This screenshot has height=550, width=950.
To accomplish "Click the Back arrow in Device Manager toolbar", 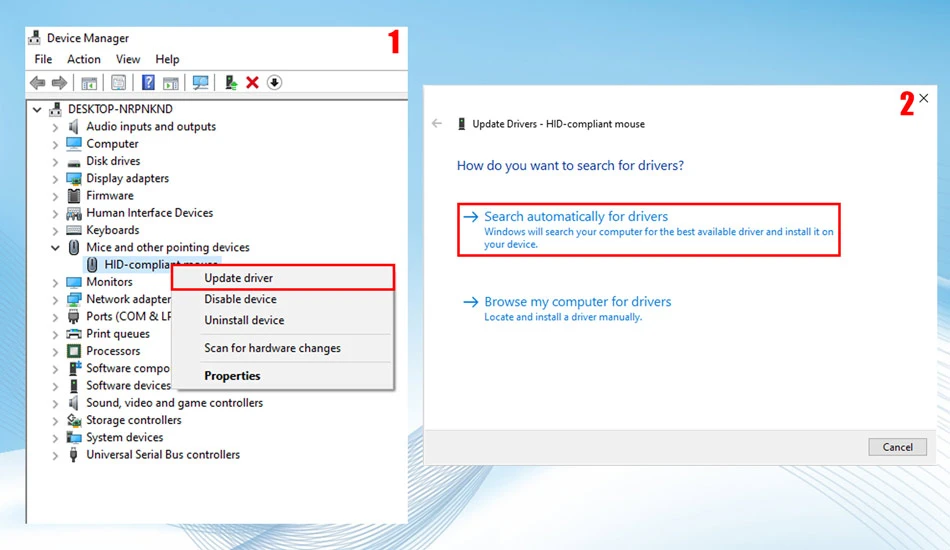I will (38, 82).
